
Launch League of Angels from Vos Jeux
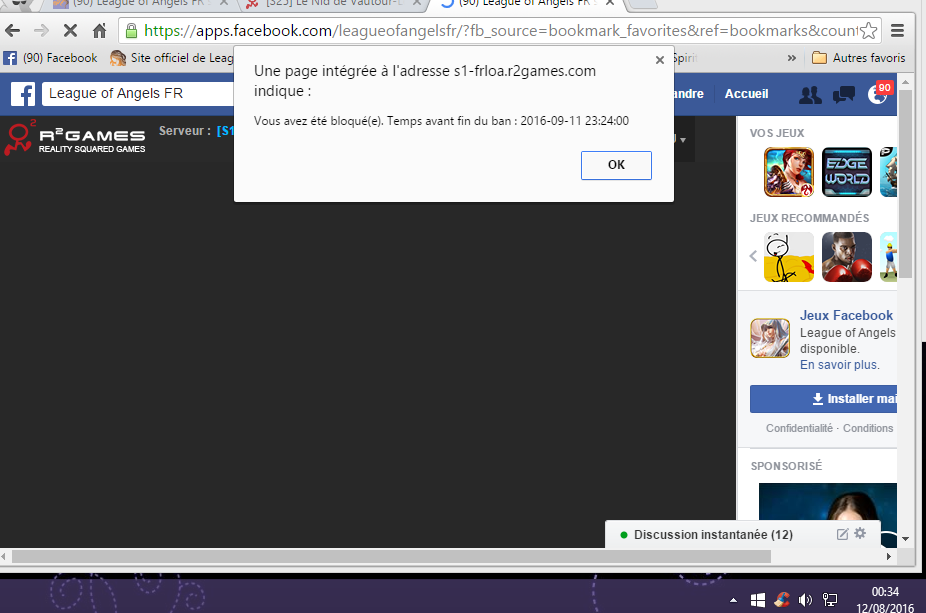tap(789, 172)
